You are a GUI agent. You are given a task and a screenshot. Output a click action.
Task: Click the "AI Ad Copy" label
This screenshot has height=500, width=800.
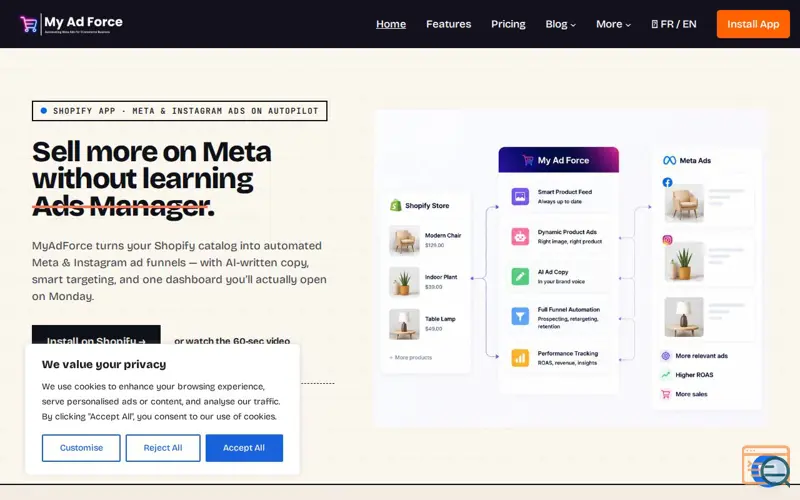coord(553,272)
